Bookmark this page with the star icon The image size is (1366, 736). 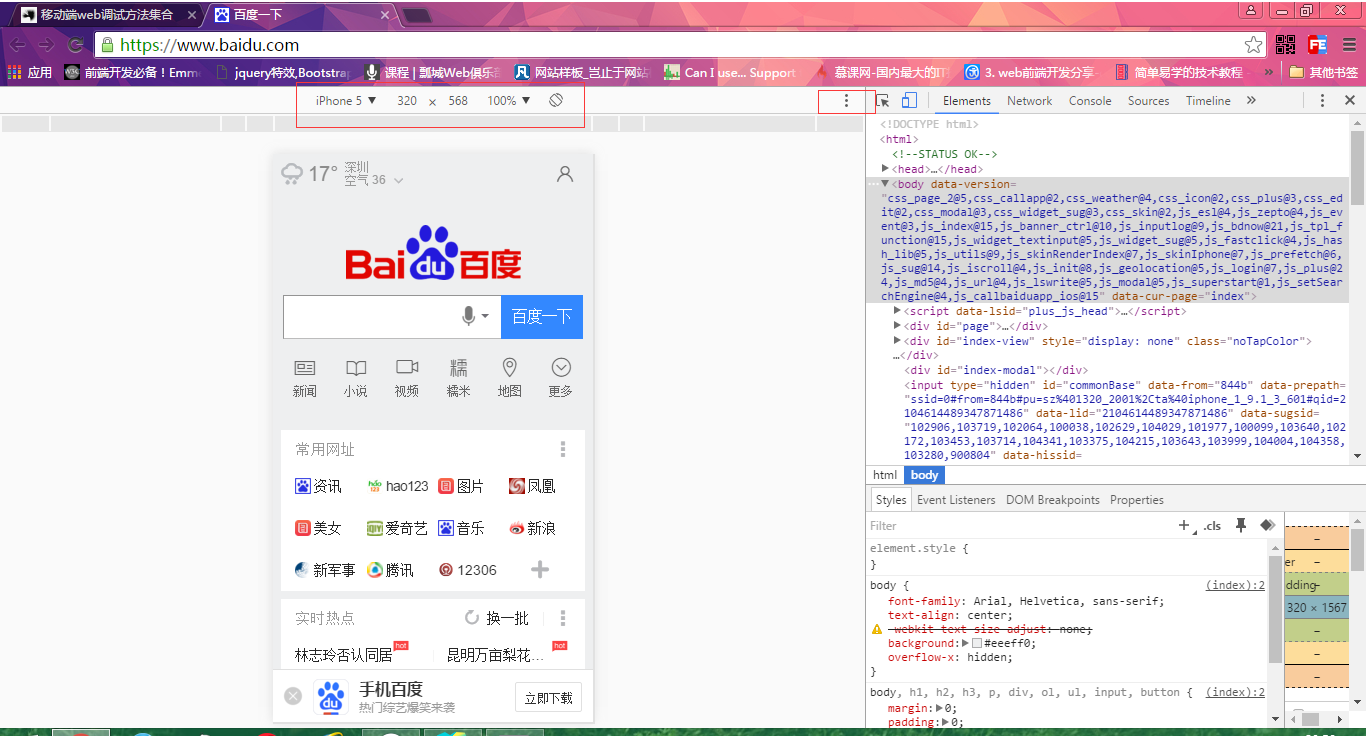(x=1253, y=45)
